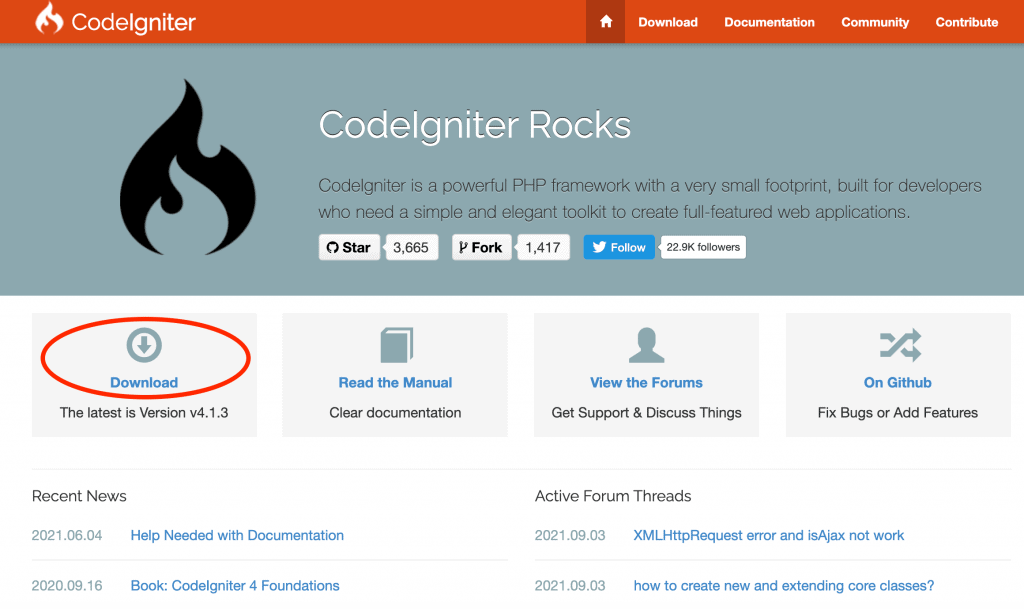Image resolution: width=1024 pixels, height=609 pixels.
Task: Open the 1,417 forks count
Action: click(x=543, y=247)
